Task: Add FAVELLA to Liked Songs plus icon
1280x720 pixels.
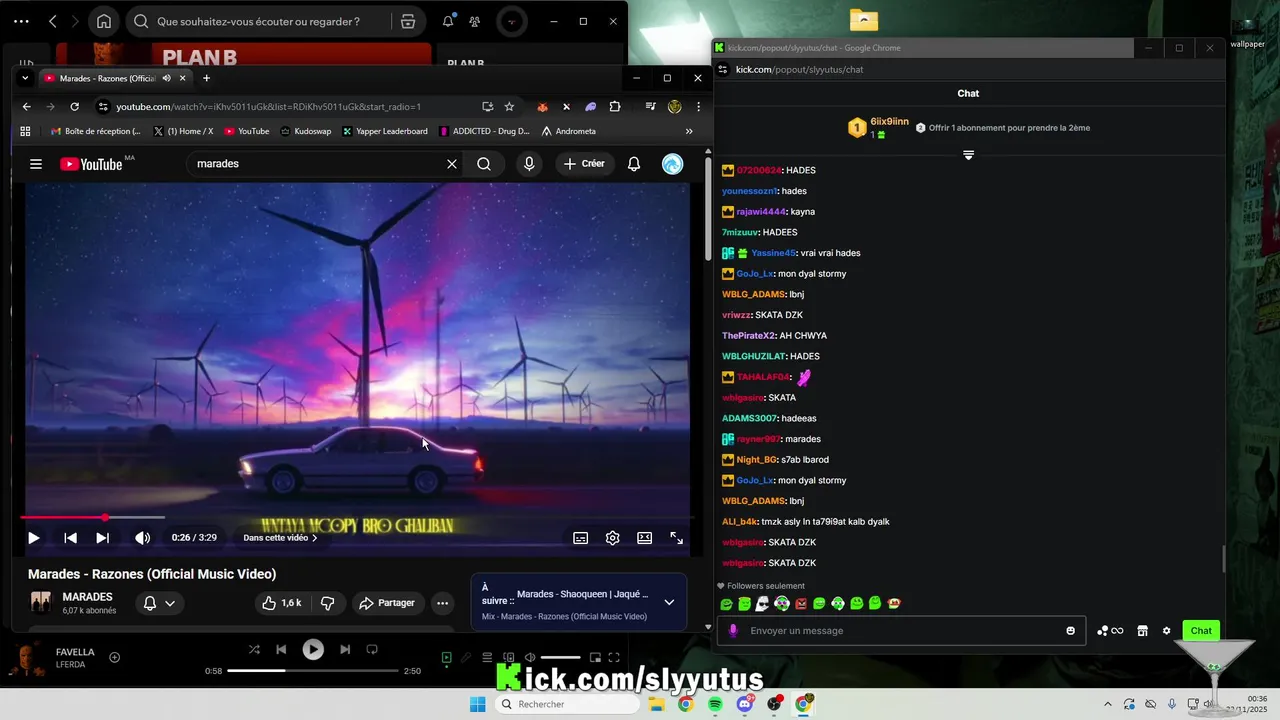Action: (x=114, y=657)
